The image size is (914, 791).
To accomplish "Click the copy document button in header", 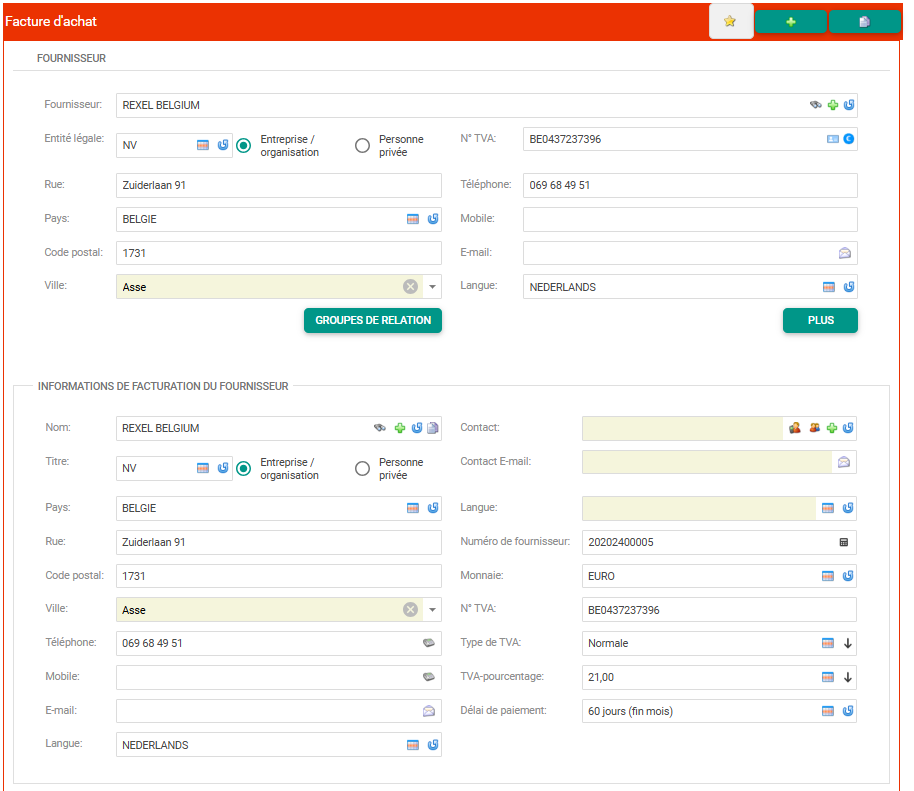I will [864, 22].
